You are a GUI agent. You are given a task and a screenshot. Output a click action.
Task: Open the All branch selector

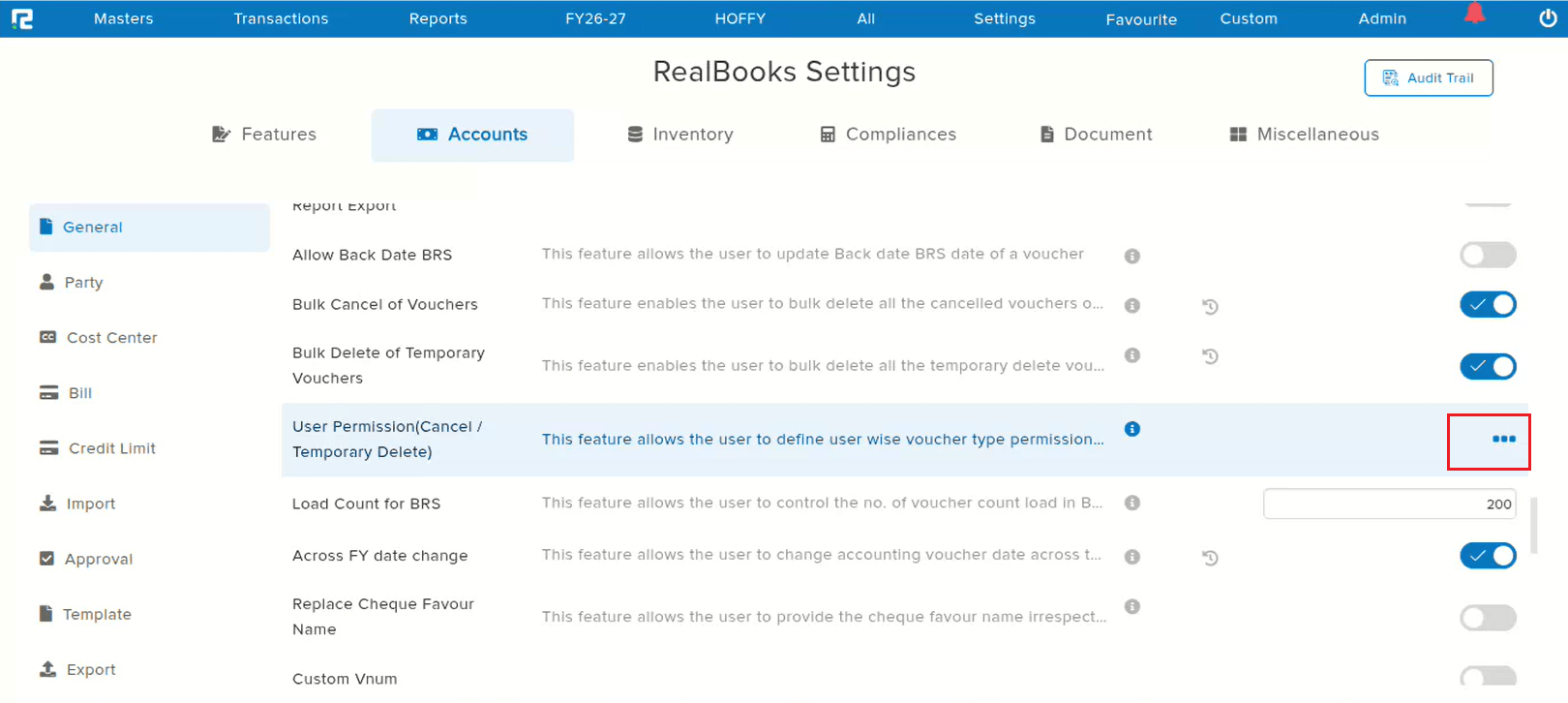(x=866, y=18)
